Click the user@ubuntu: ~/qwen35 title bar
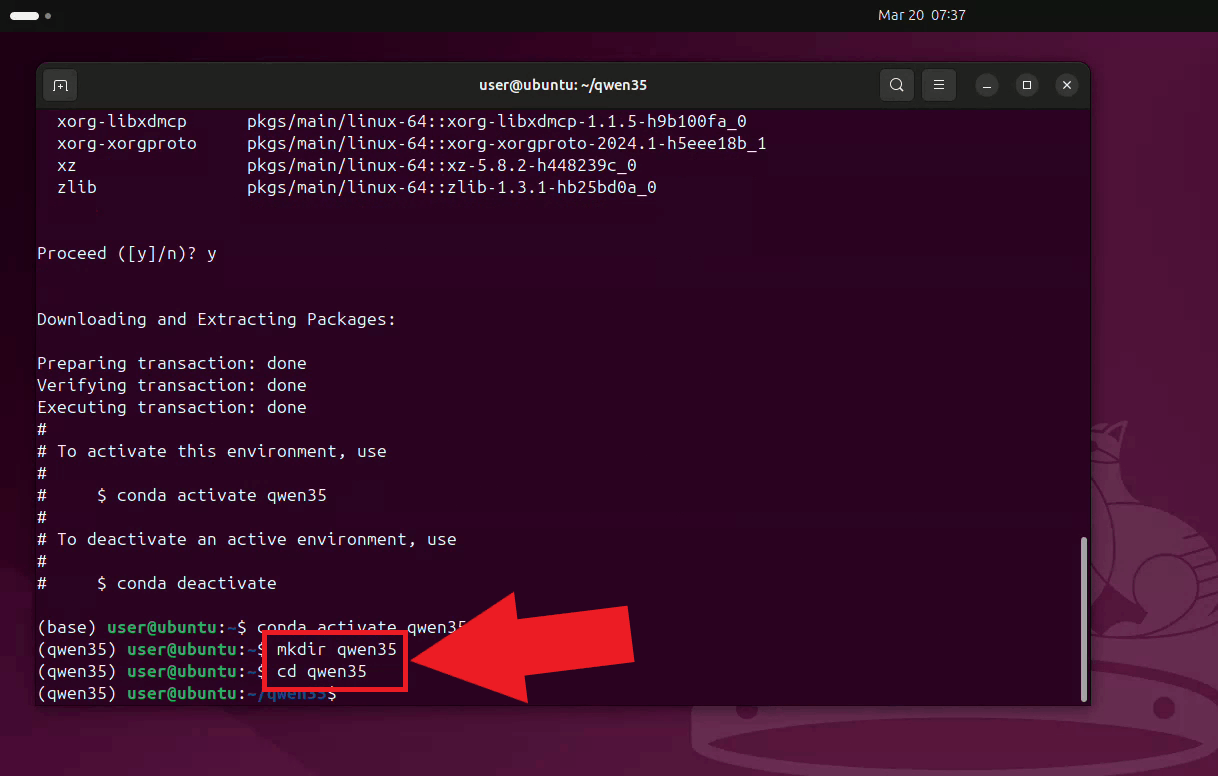The width and height of the screenshot is (1218, 776). coord(562,85)
